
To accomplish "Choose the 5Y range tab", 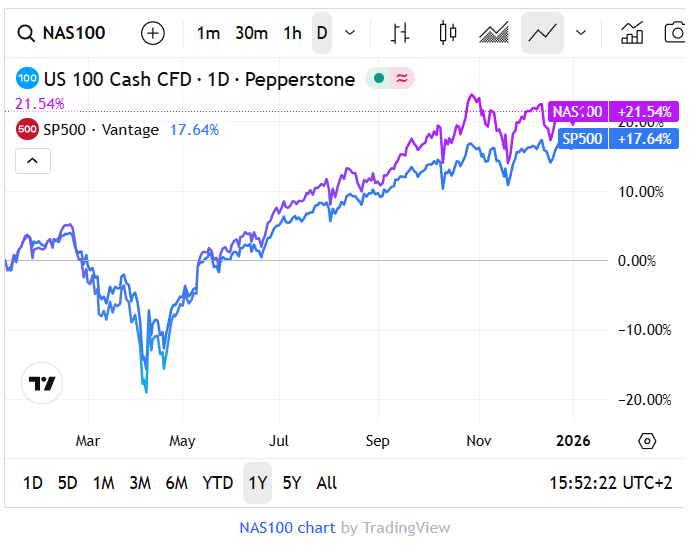I will [x=292, y=483].
